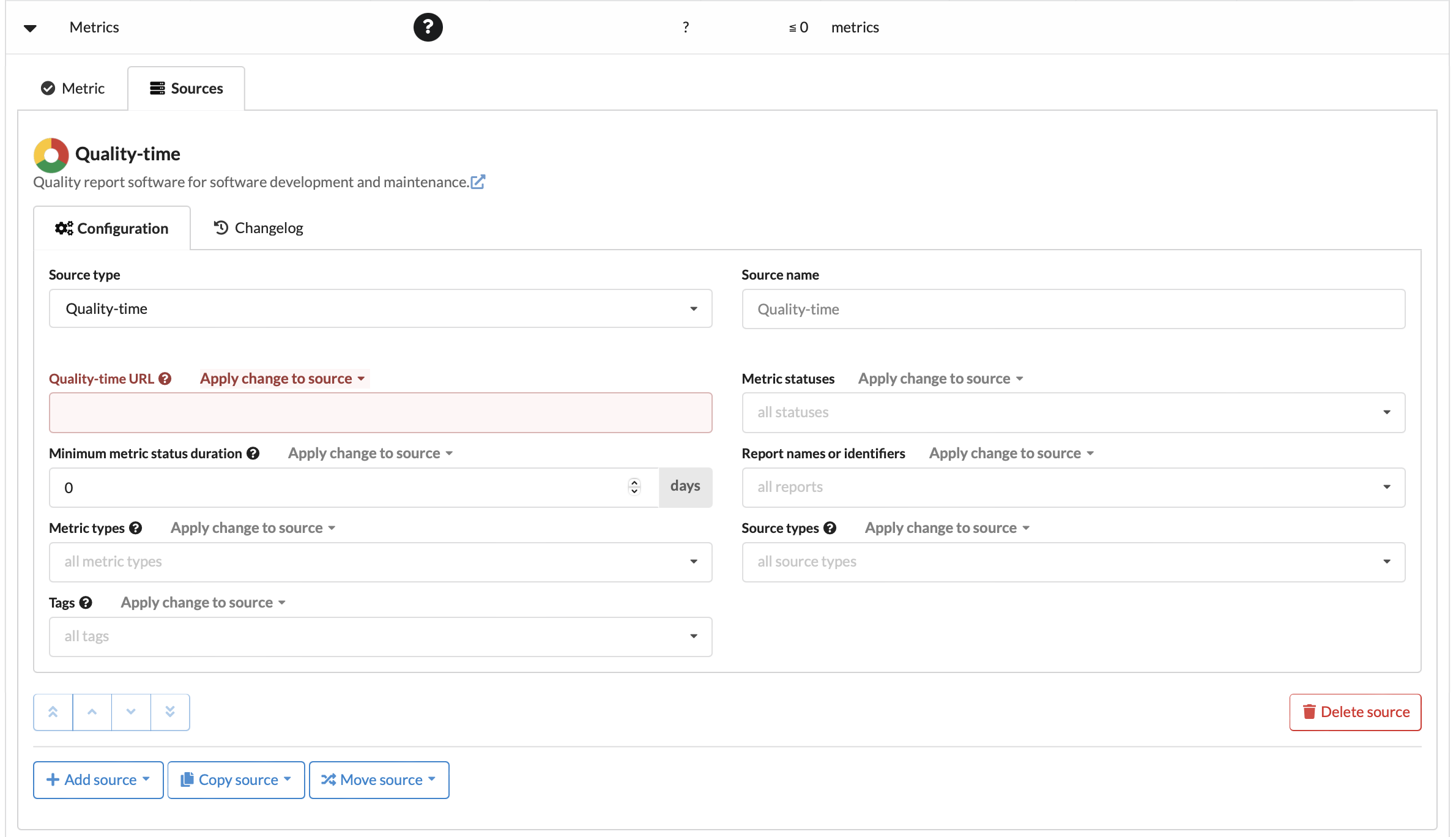Move source to the top with double-up chevron
This screenshot has height=837, width=1456.
(53, 712)
